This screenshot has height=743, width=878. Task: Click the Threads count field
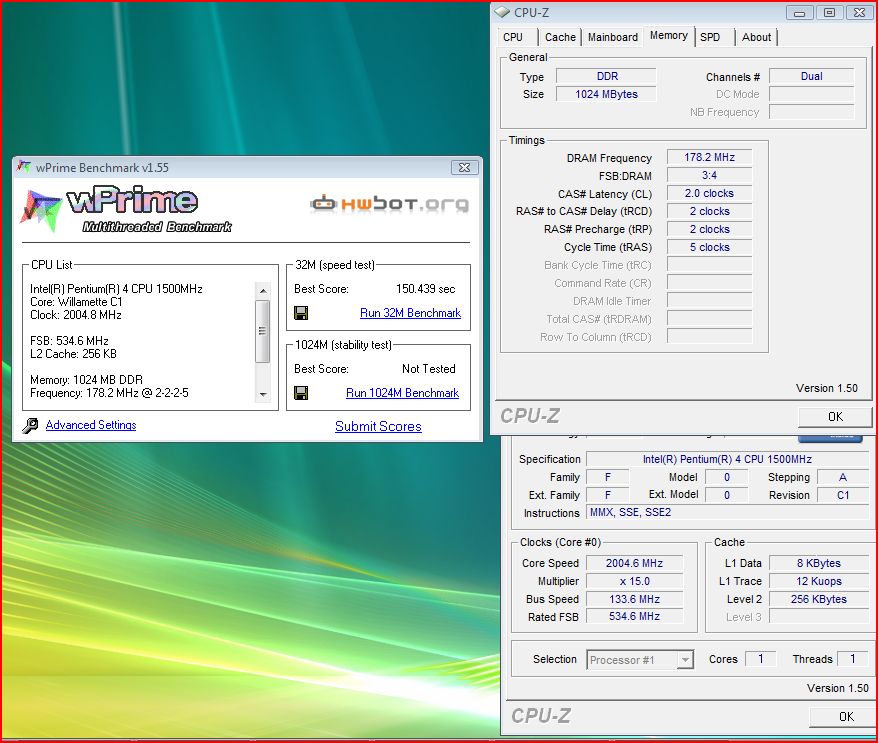point(853,659)
